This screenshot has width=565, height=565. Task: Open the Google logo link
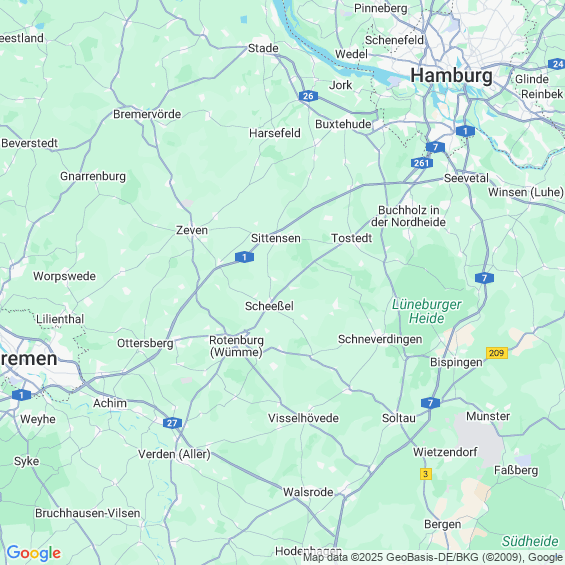(34, 553)
